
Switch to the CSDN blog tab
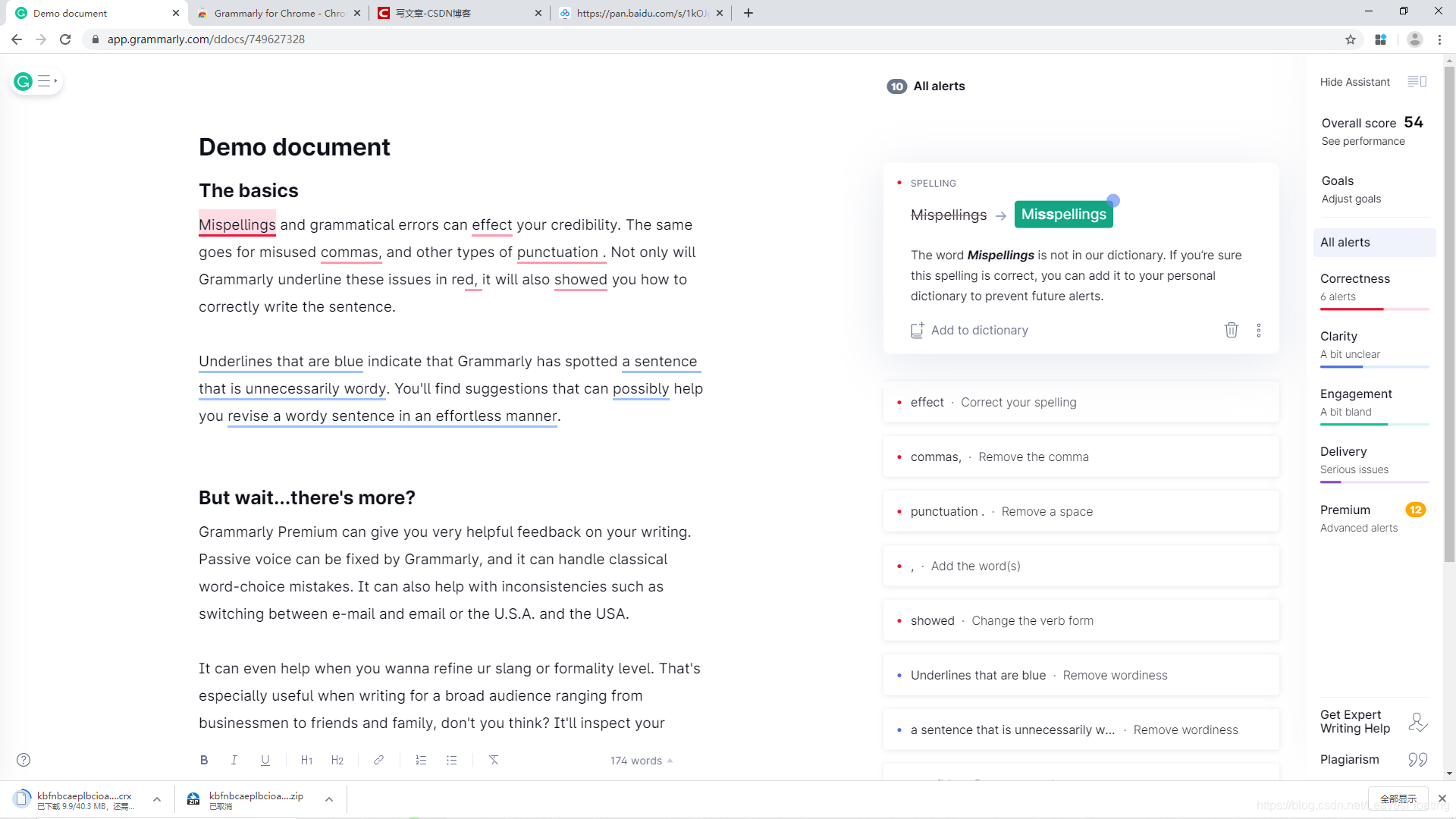pyautogui.click(x=459, y=13)
